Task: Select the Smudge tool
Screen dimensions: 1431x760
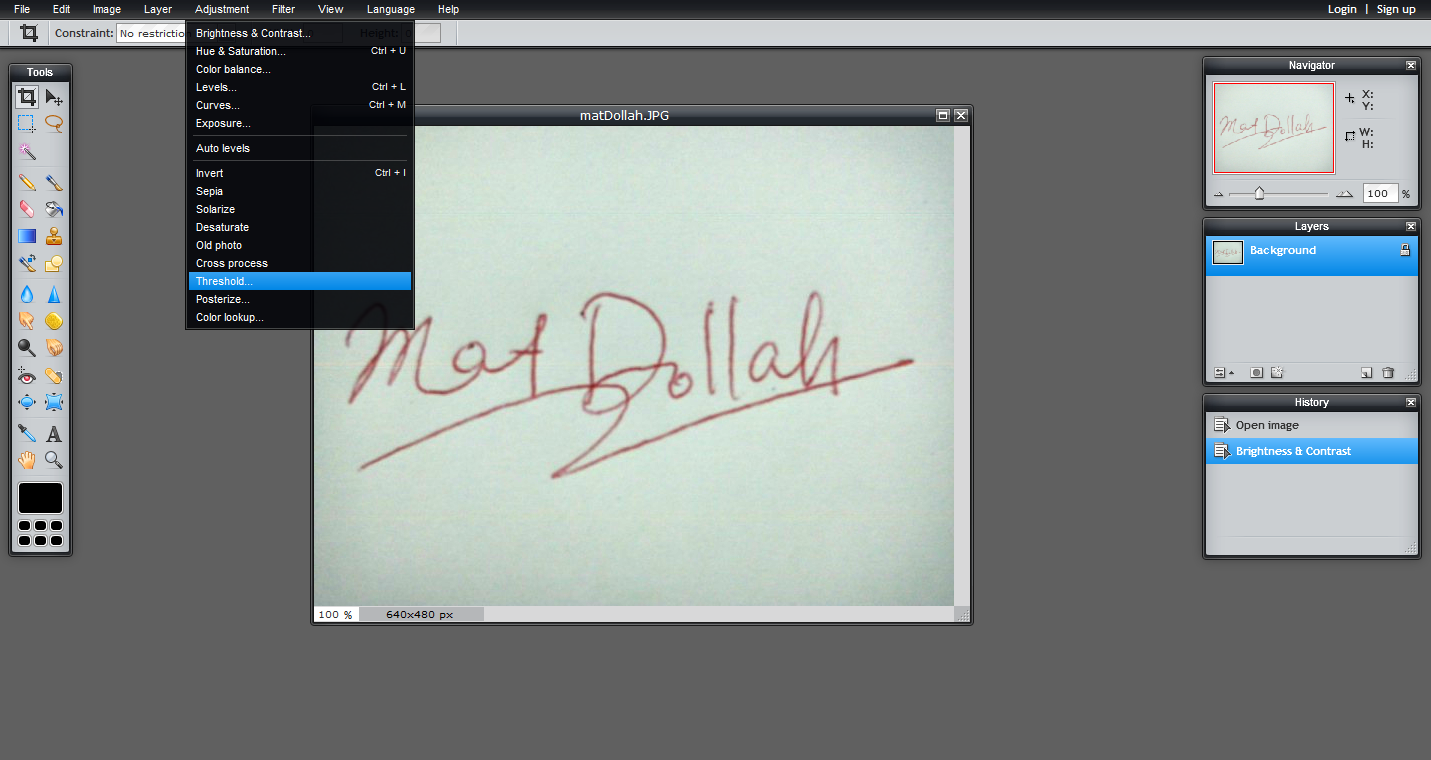Action: point(27,321)
